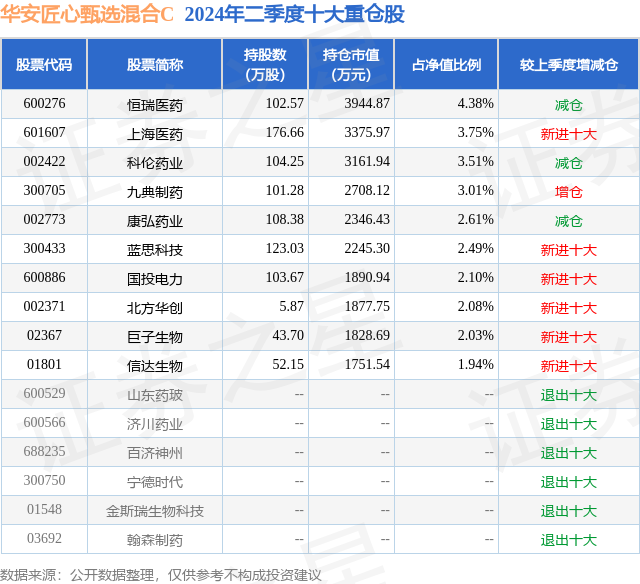Select stock code 002371

point(44,306)
